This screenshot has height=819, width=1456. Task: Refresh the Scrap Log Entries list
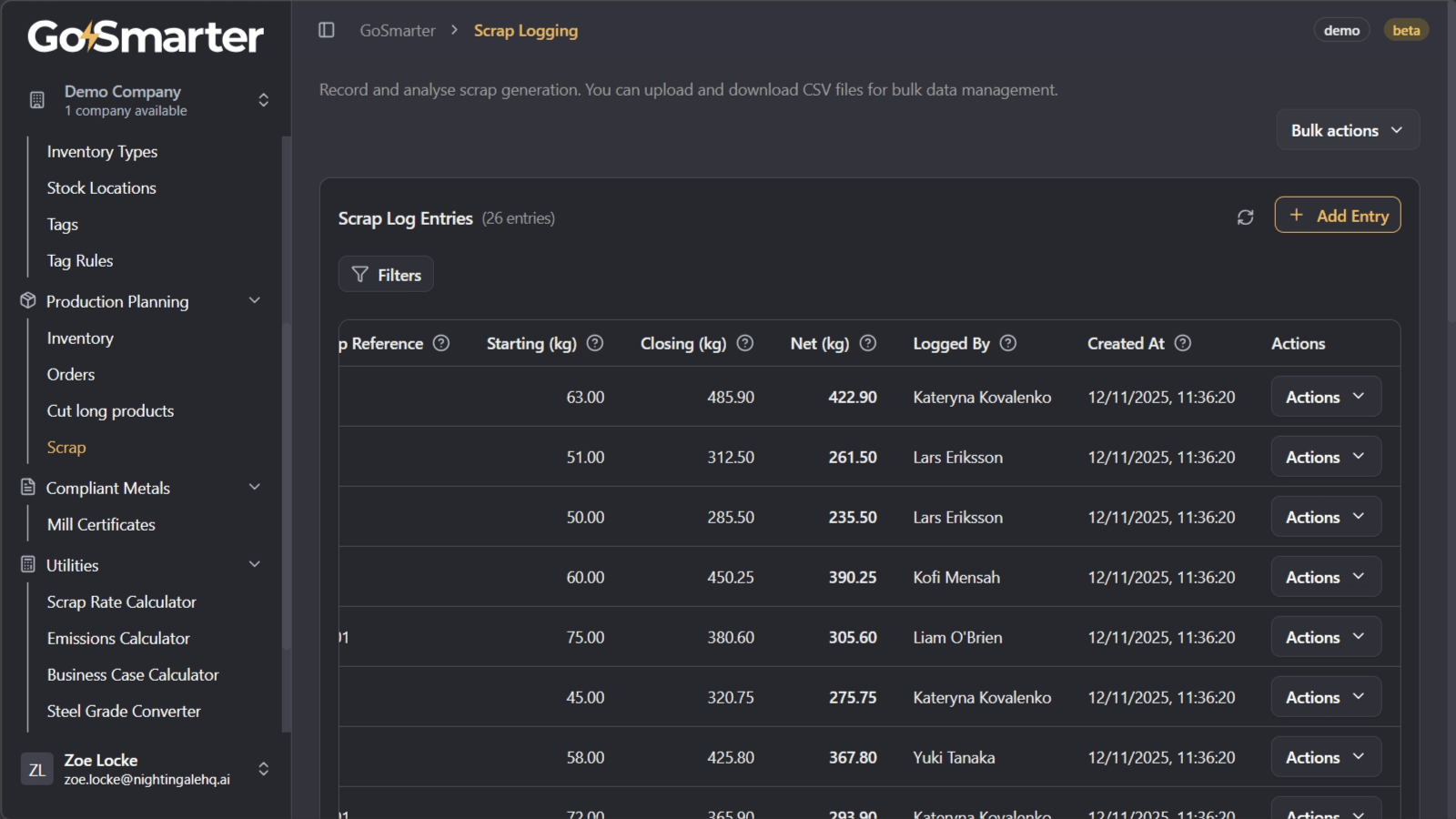pyautogui.click(x=1245, y=217)
